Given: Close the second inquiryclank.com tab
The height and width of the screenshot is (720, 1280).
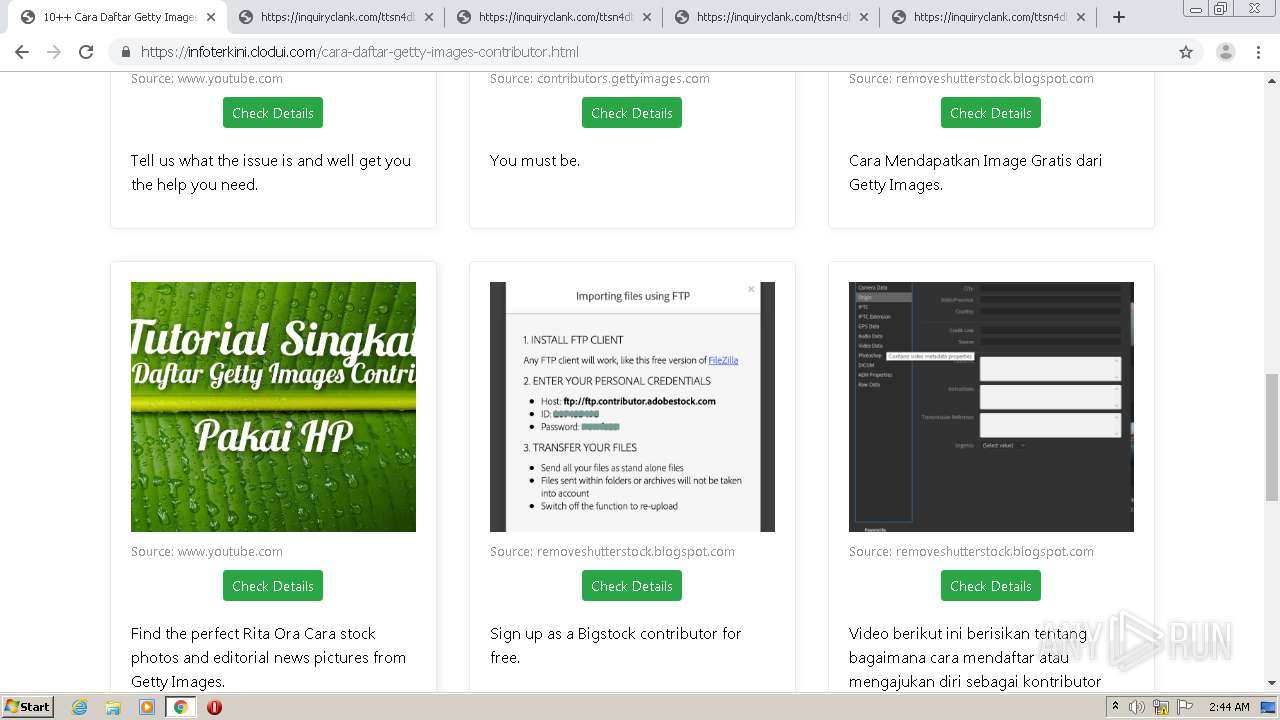Looking at the screenshot, I should 428,17.
